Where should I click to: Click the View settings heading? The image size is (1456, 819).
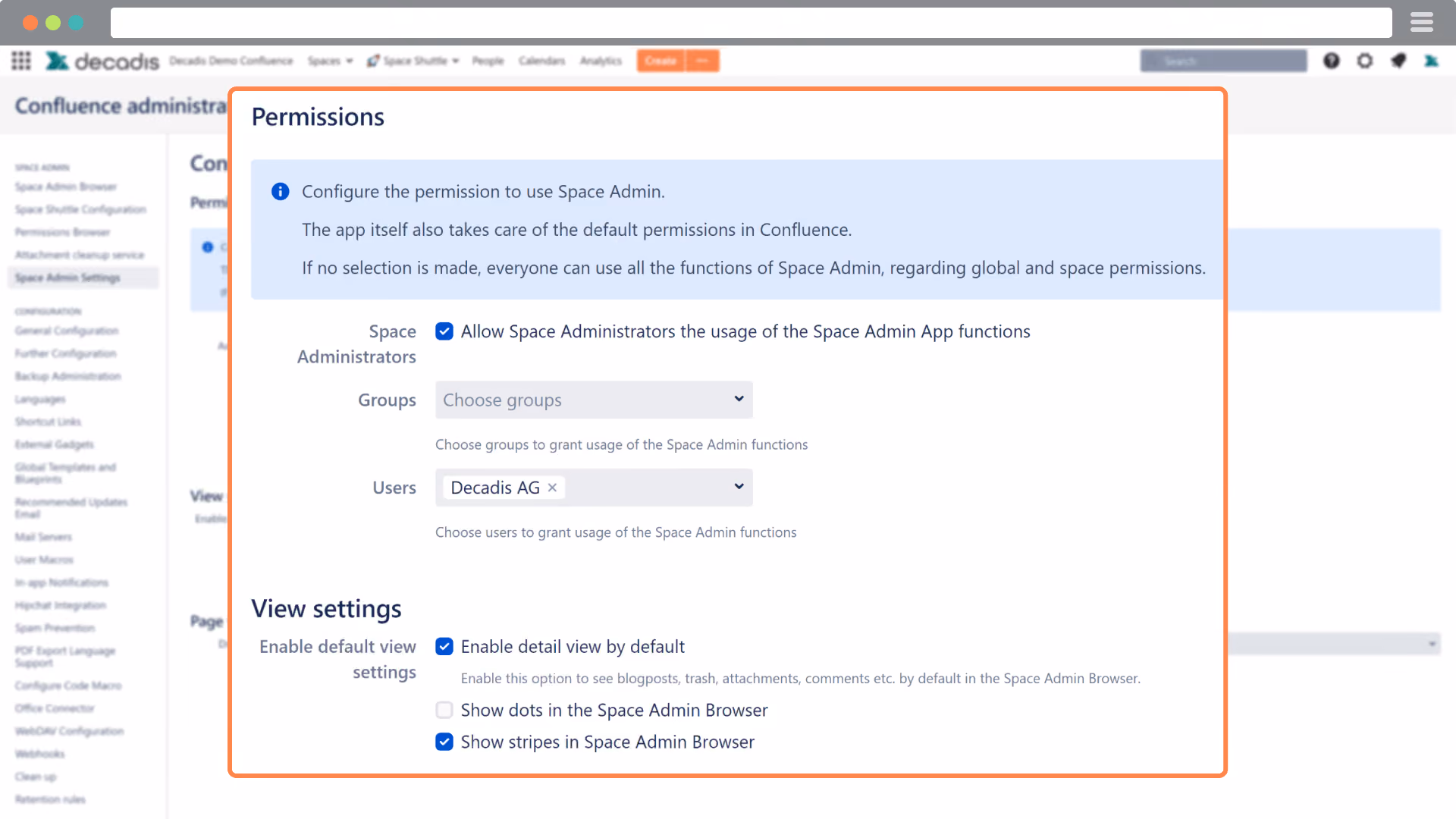(326, 609)
